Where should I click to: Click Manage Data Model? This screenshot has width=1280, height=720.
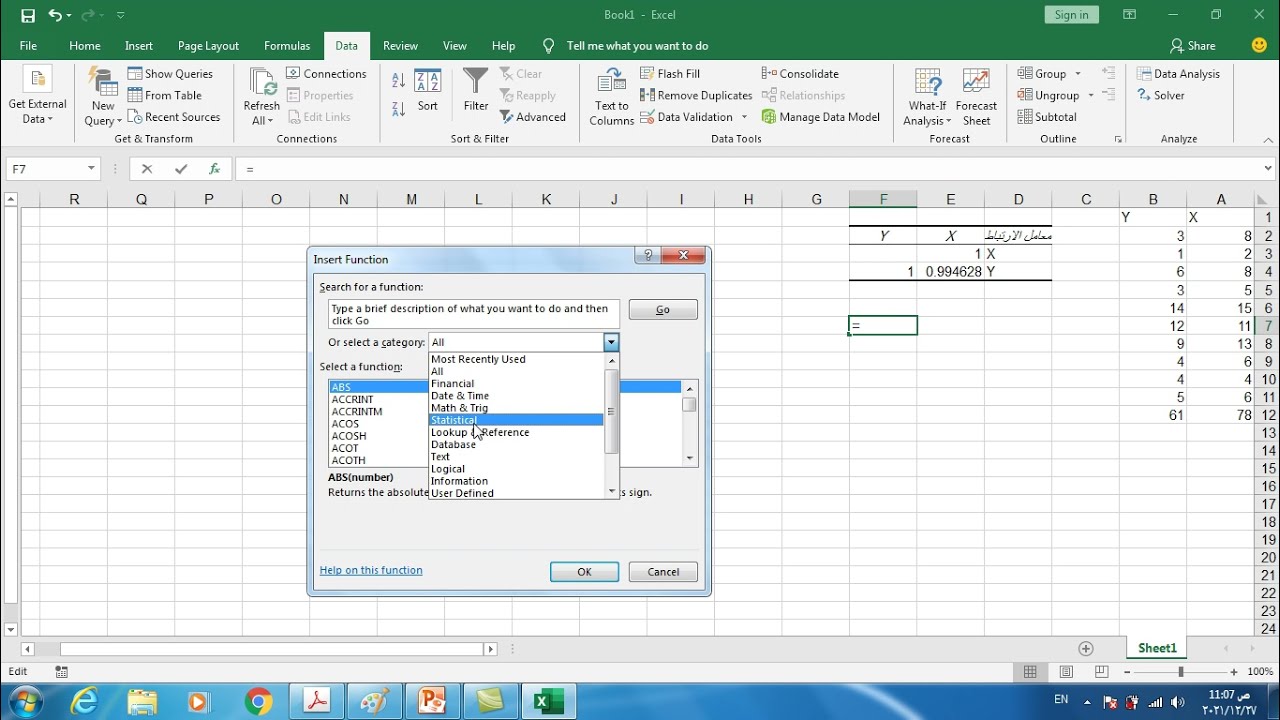[x=821, y=117]
